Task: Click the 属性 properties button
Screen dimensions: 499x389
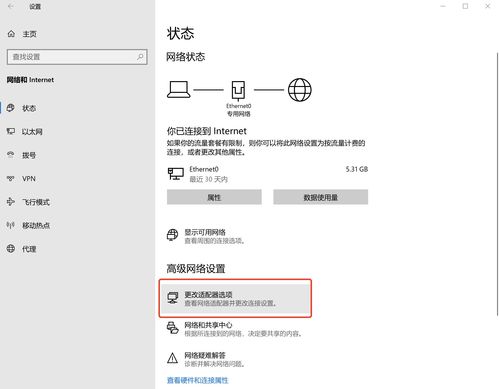Action: (214, 197)
